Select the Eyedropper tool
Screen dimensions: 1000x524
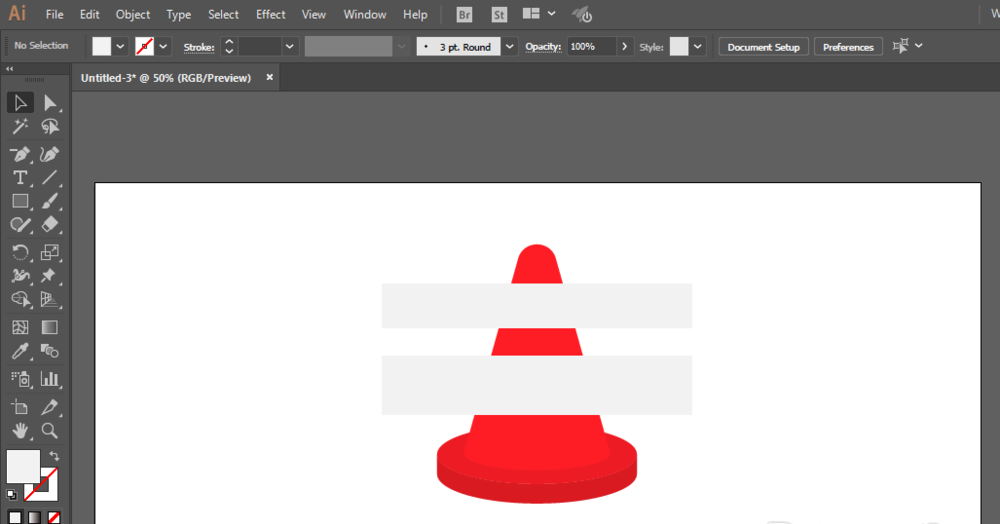(x=20, y=351)
